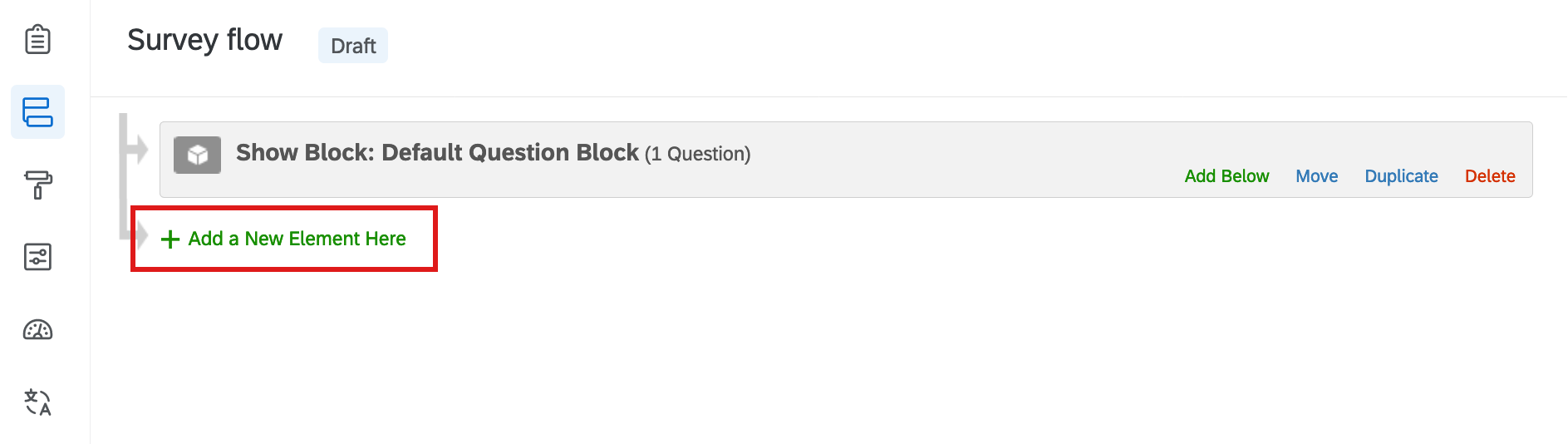
Task: Select the Survey flow sidebar icon
Action: pyautogui.click(x=37, y=111)
